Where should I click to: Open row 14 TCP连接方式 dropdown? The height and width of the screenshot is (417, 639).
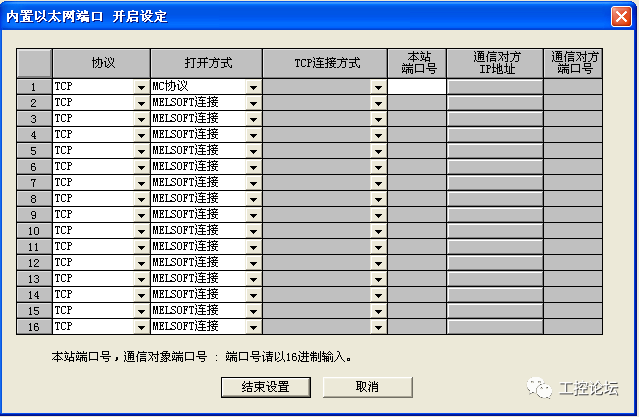click(x=378, y=295)
